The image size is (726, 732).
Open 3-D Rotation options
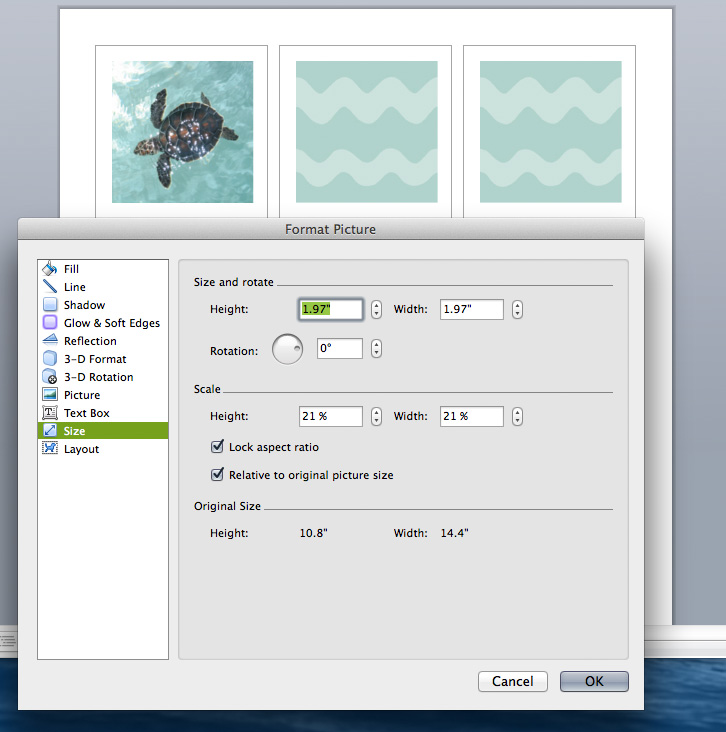103,377
